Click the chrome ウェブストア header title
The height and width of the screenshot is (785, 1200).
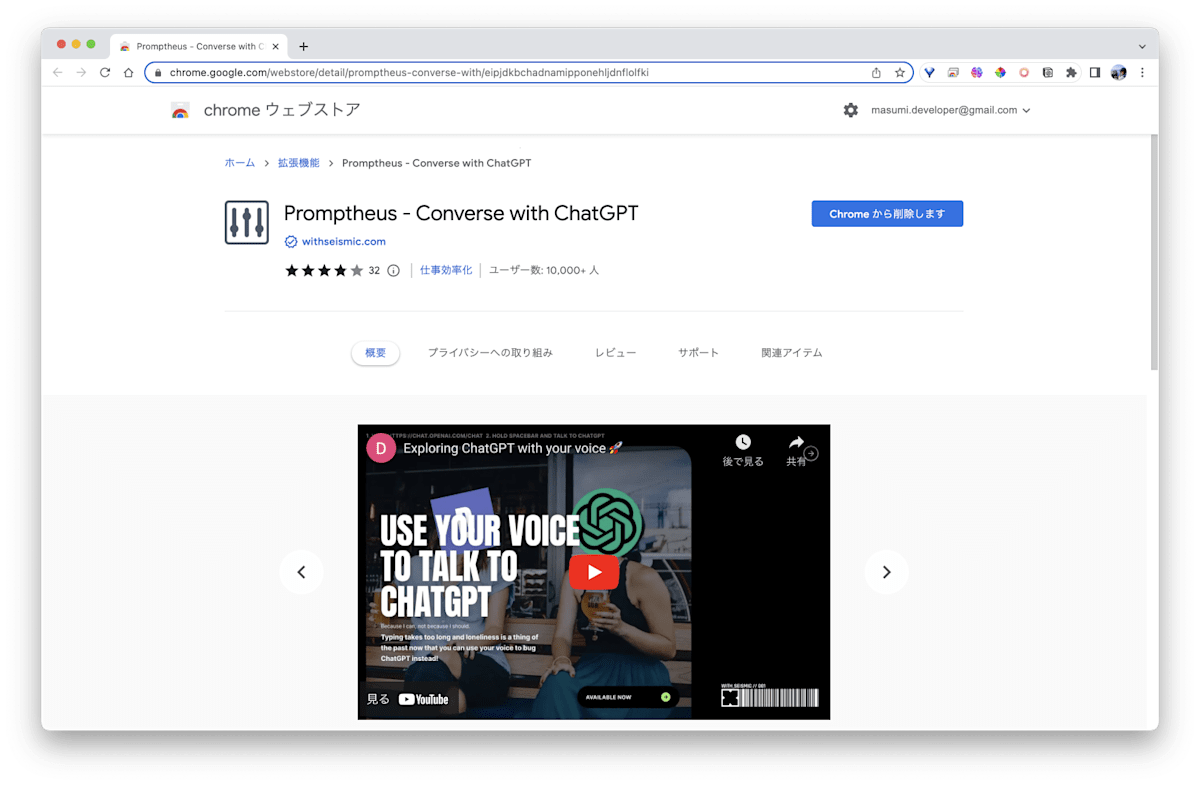pyautogui.click(x=282, y=110)
